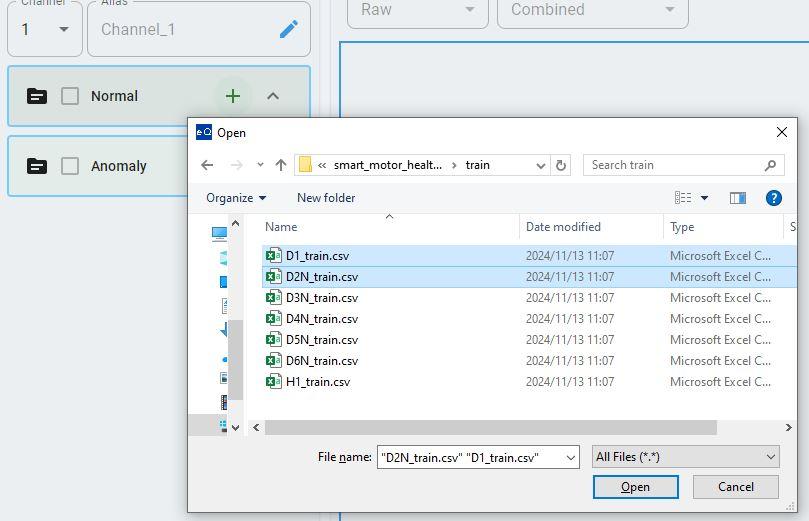This screenshot has width=809, height=521.
Task: Open the Raw dropdown
Action: (417, 10)
